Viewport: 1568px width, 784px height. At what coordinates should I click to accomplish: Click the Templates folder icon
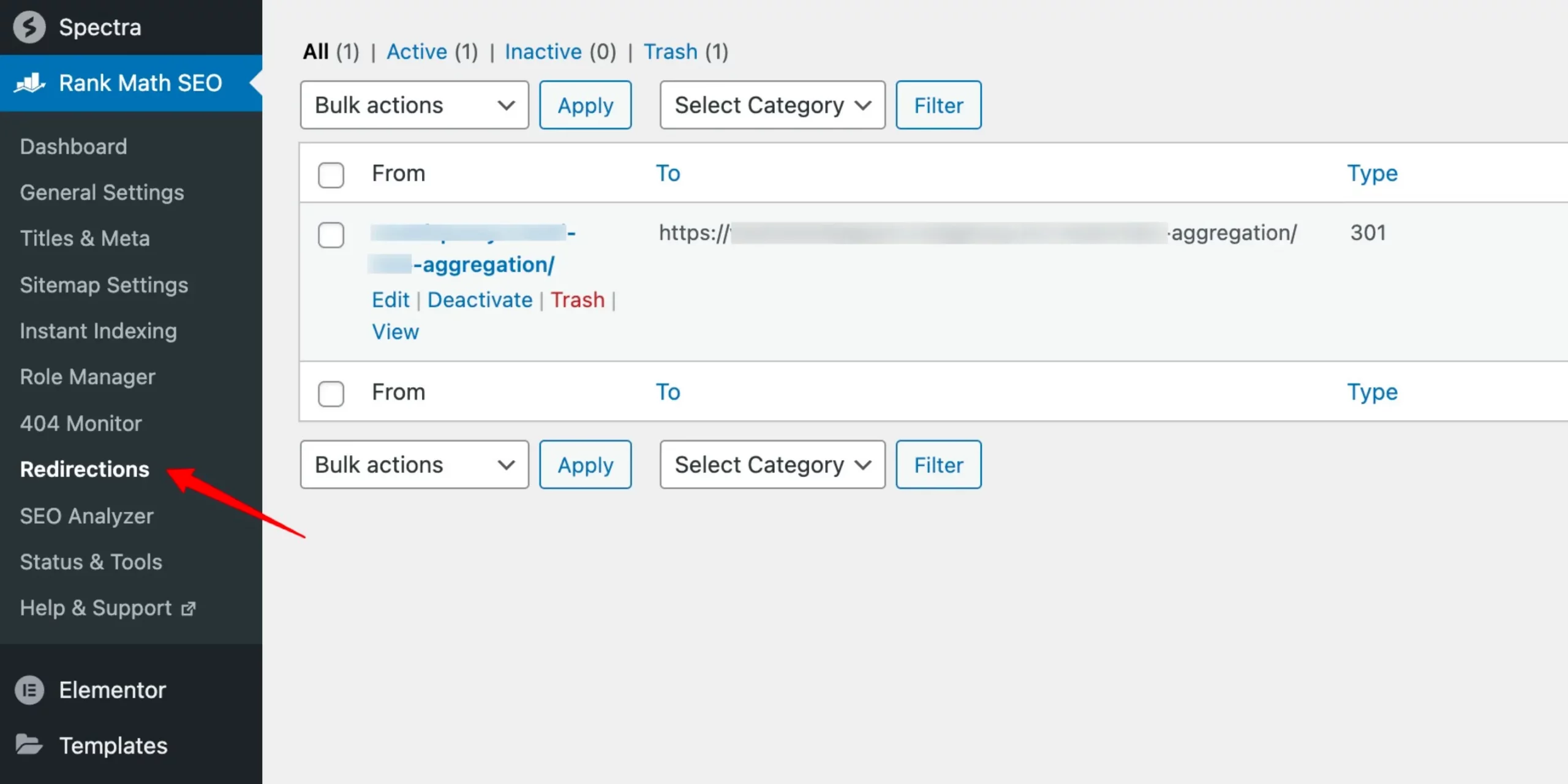(29, 745)
